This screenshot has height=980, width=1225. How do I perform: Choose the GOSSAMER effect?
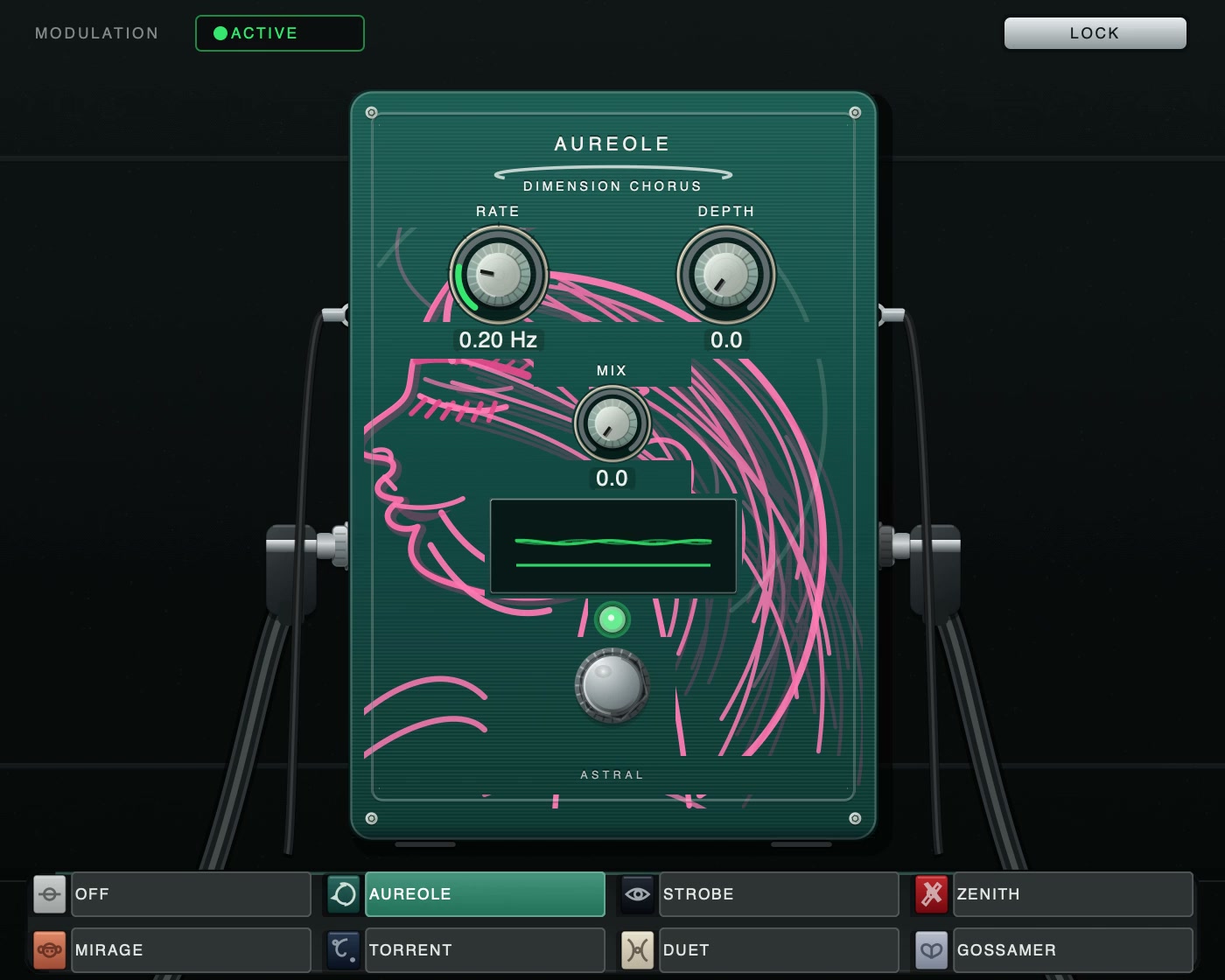(1073, 950)
